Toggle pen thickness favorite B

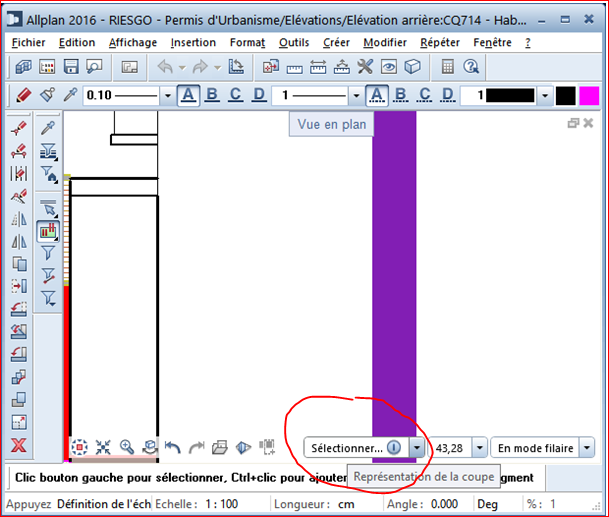212,95
